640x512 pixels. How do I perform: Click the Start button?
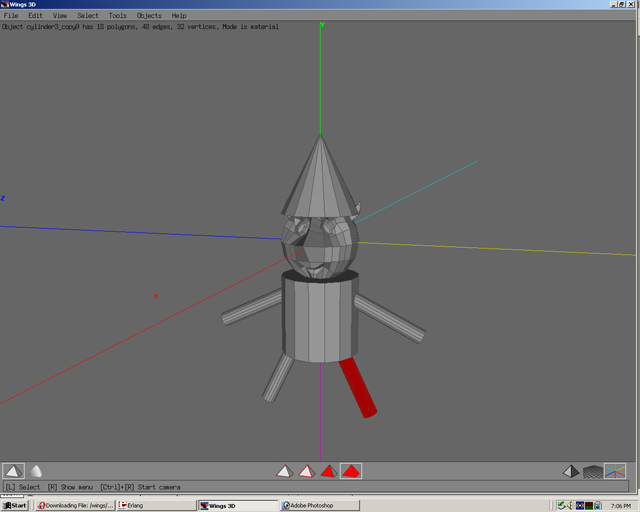point(15,505)
